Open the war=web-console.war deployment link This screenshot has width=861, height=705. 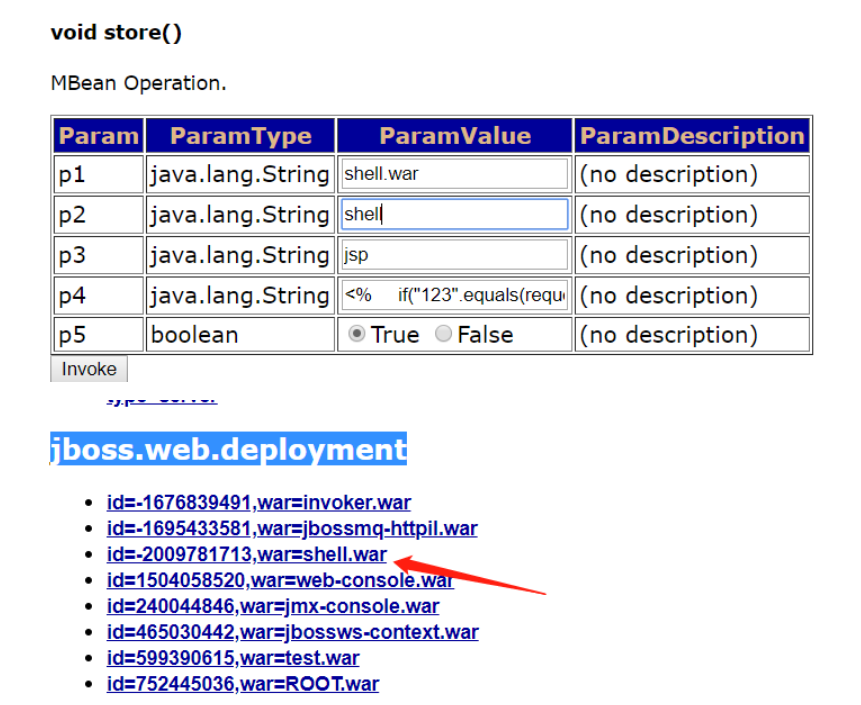pos(280,580)
